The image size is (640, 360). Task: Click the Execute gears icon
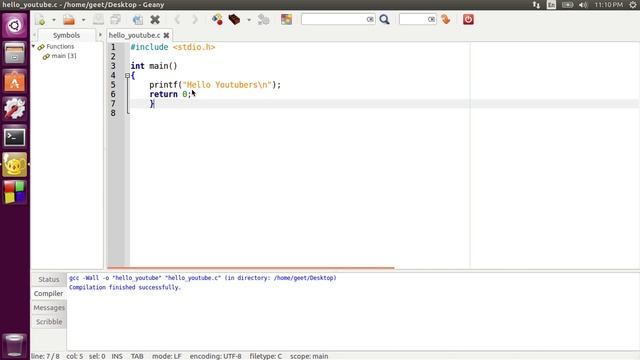[264, 20]
